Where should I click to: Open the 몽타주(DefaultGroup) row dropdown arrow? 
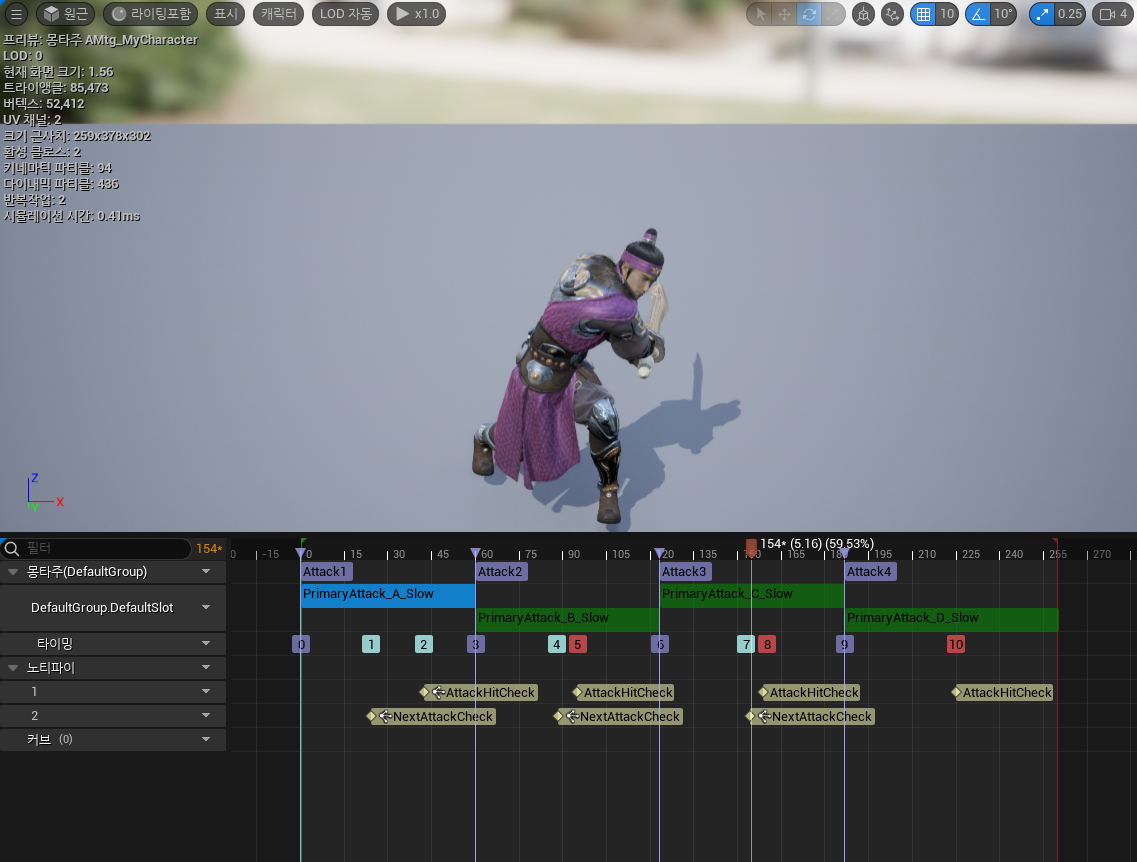pos(206,571)
